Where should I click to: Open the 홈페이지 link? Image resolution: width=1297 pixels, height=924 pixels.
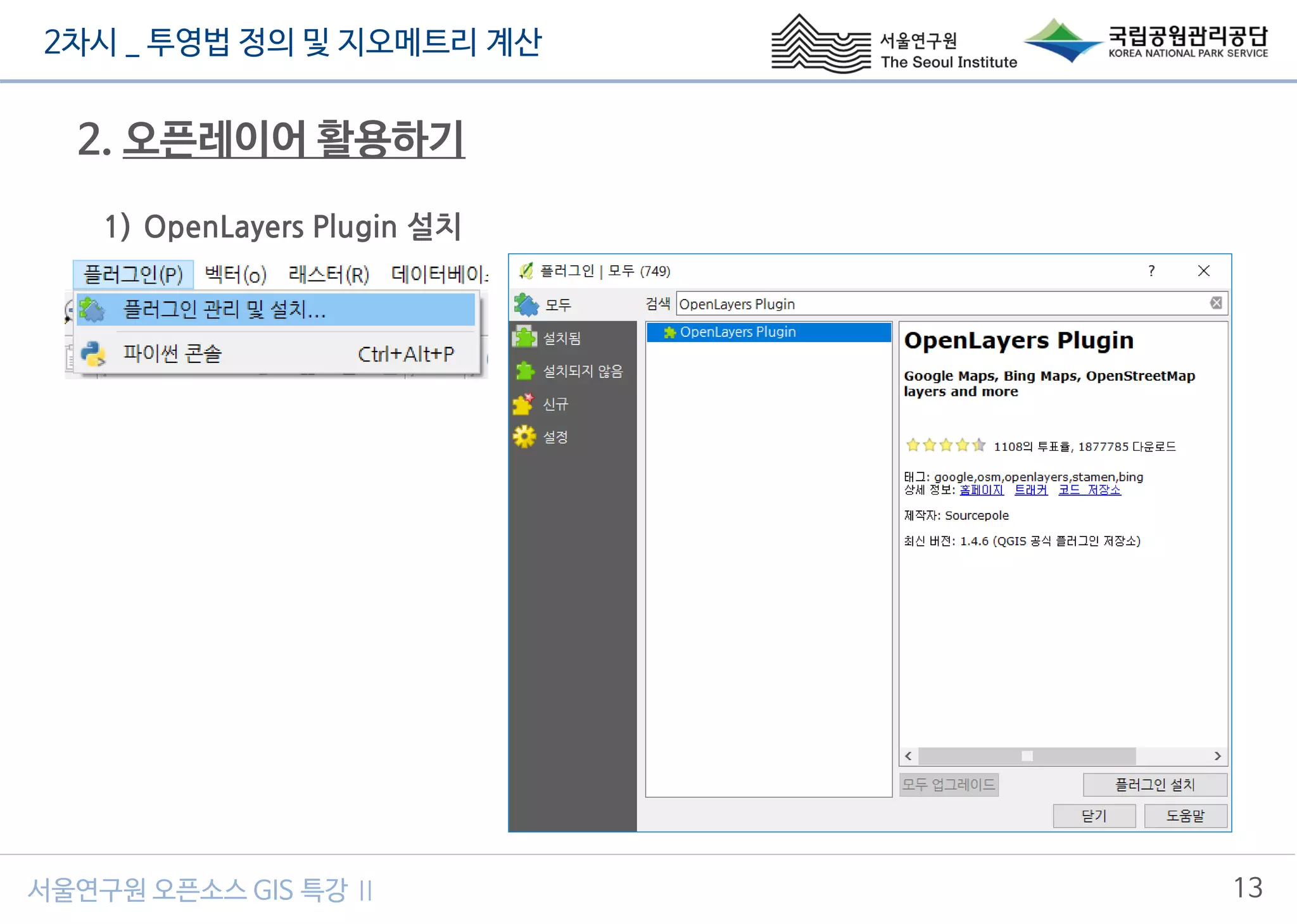pos(982,490)
